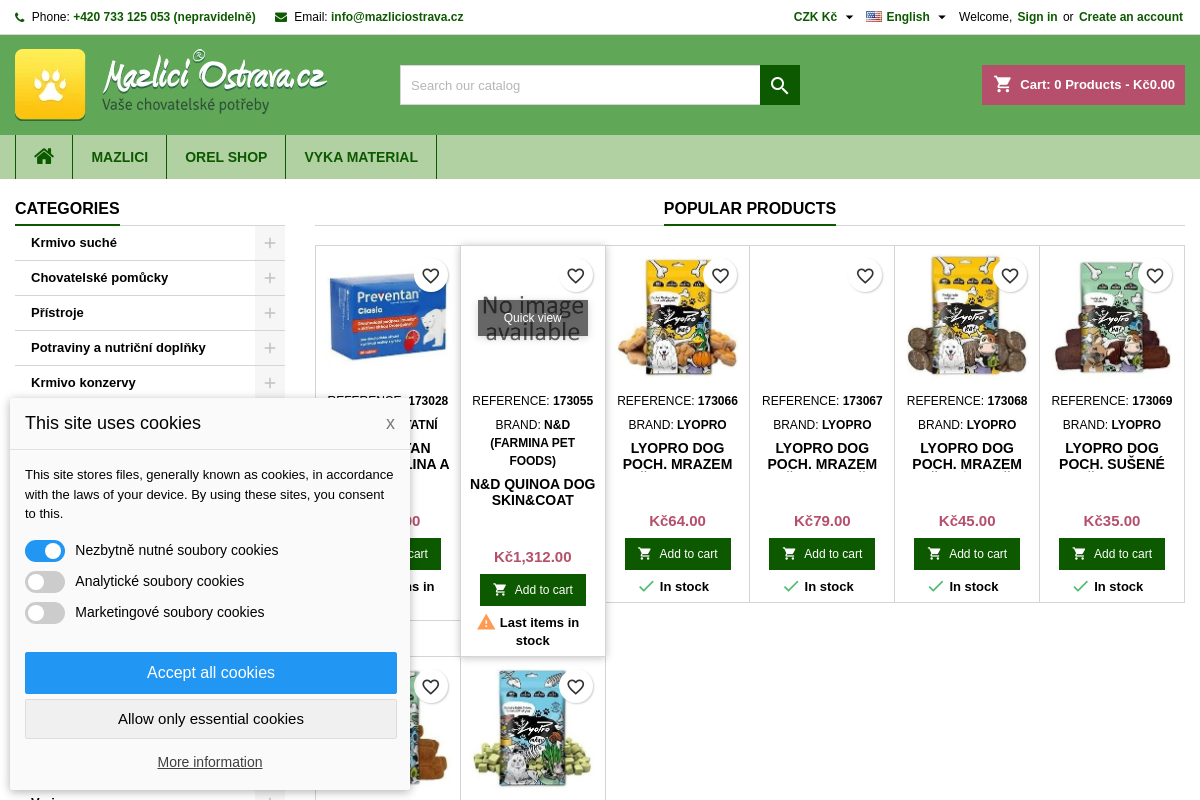Click Allow only essential cookies button
1200x800 pixels.
pyautogui.click(x=211, y=719)
